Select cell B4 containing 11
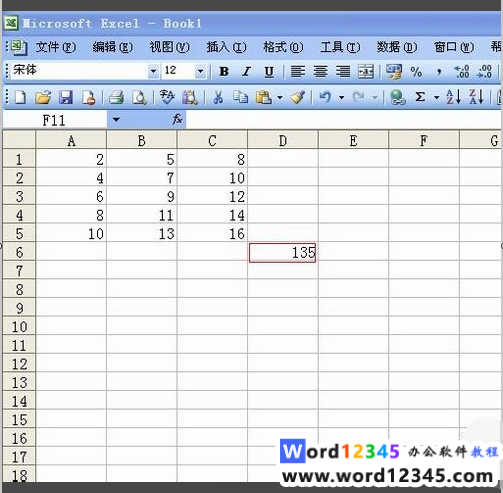 tap(141, 215)
